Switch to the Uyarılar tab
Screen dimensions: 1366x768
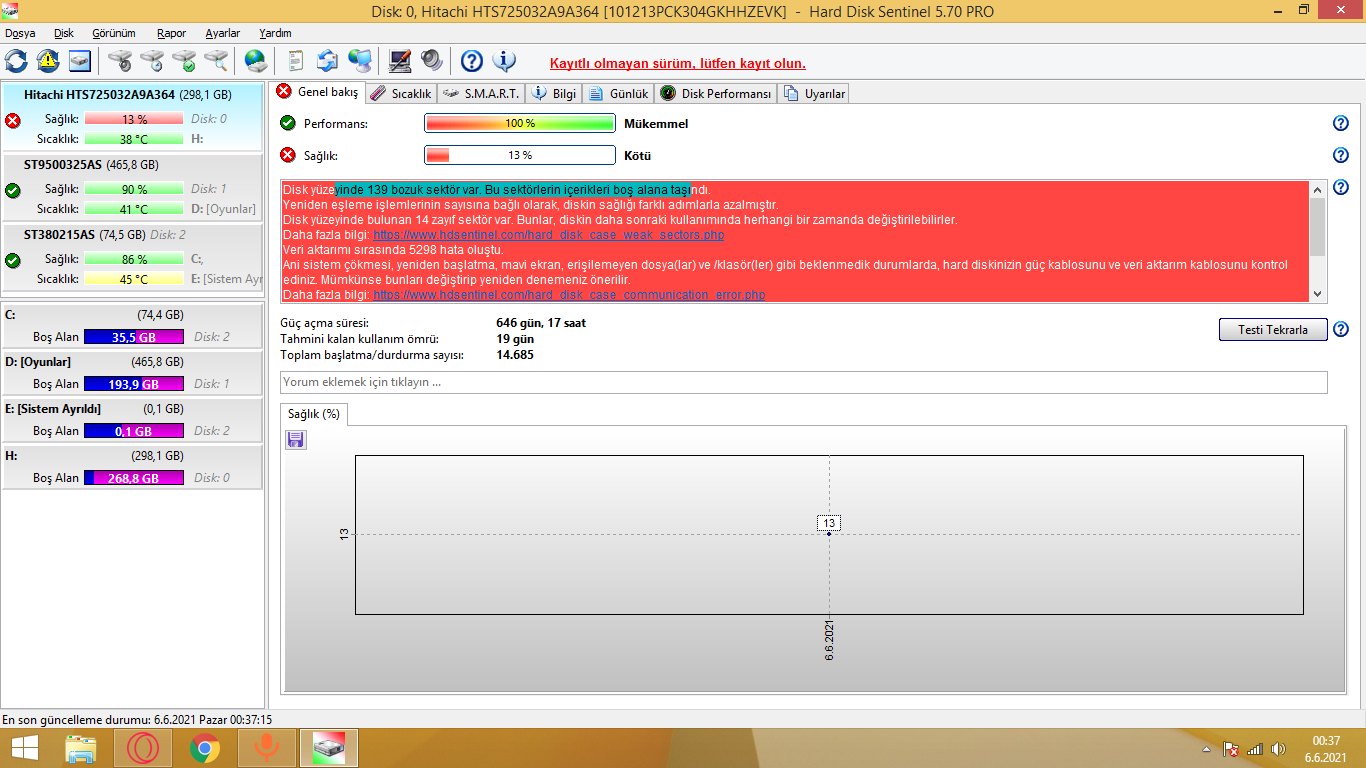click(x=815, y=94)
